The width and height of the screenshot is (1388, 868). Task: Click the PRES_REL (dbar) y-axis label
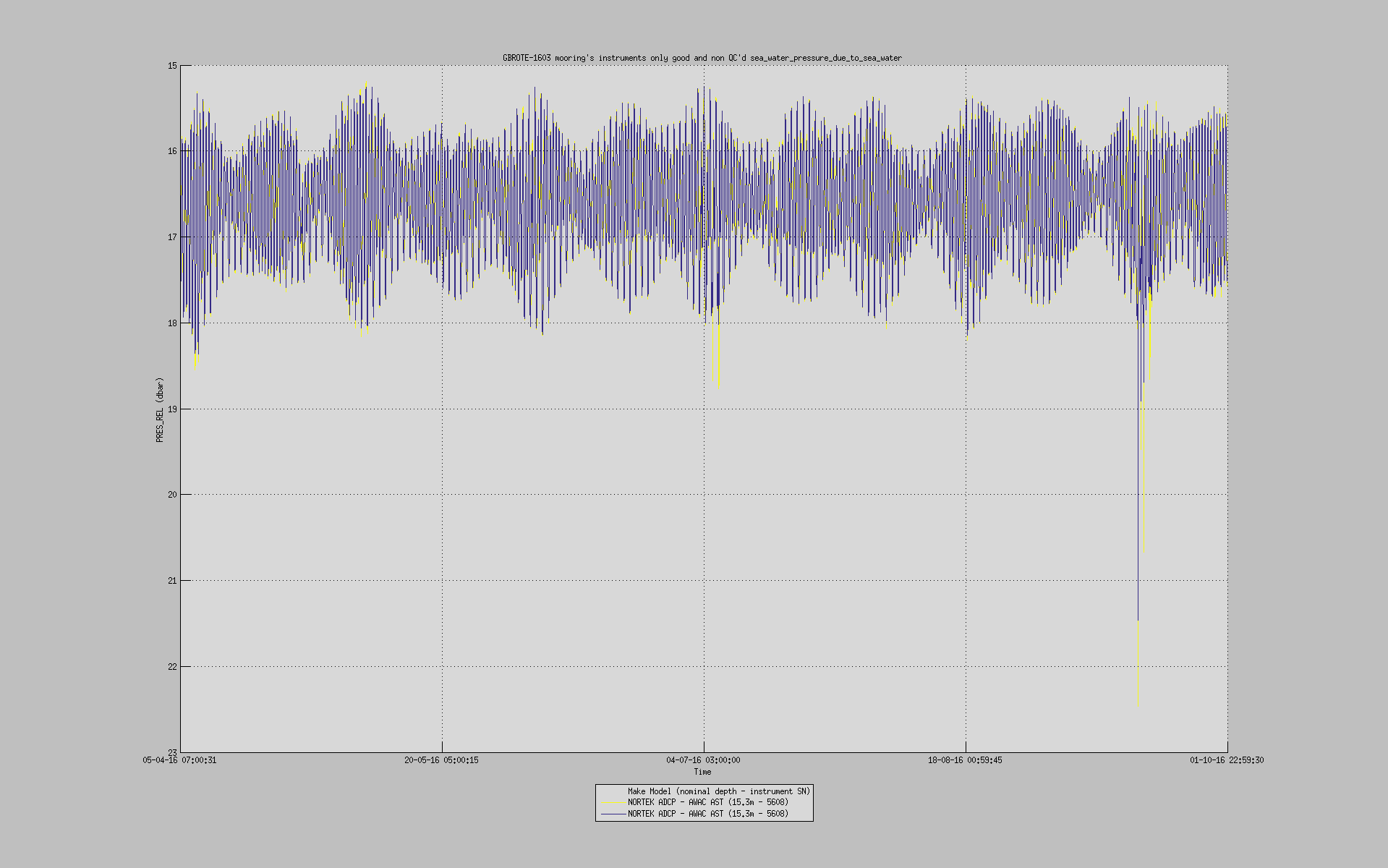[158, 409]
